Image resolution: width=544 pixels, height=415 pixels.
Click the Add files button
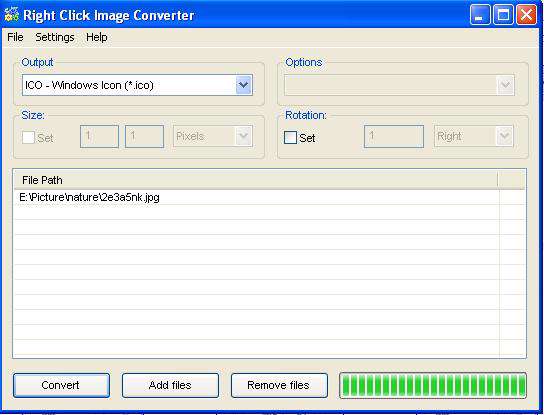170,385
